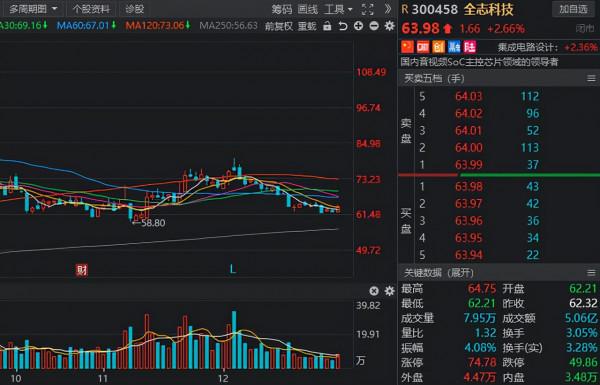Open the 个股资料 tab
The height and width of the screenshot is (385, 600).
[x=91, y=9]
